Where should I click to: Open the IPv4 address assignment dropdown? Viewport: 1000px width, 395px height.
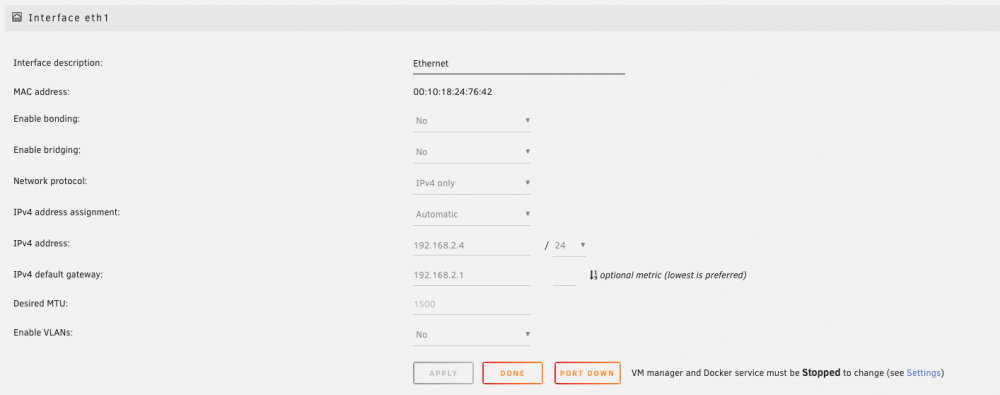[x=471, y=214]
